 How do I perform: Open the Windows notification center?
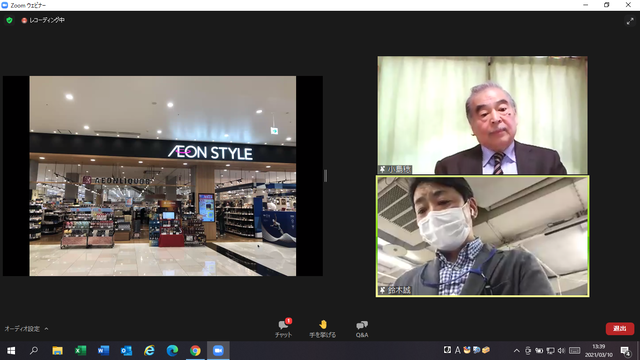(626, 351)
